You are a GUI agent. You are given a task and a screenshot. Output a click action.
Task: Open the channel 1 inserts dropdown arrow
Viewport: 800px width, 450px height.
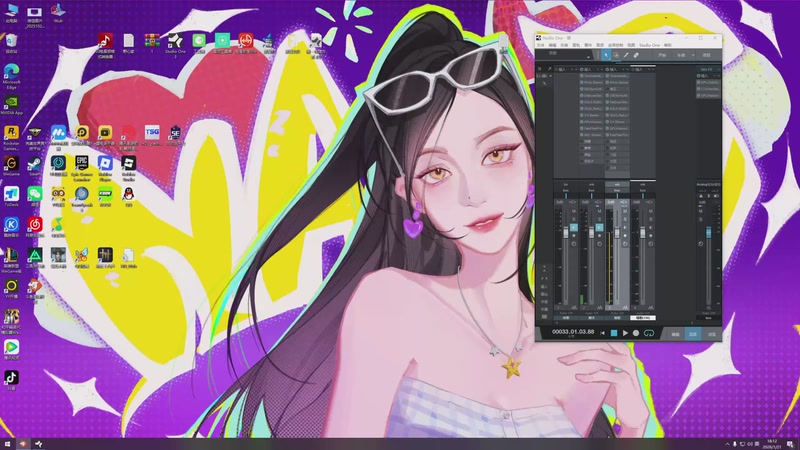[572, 69]
